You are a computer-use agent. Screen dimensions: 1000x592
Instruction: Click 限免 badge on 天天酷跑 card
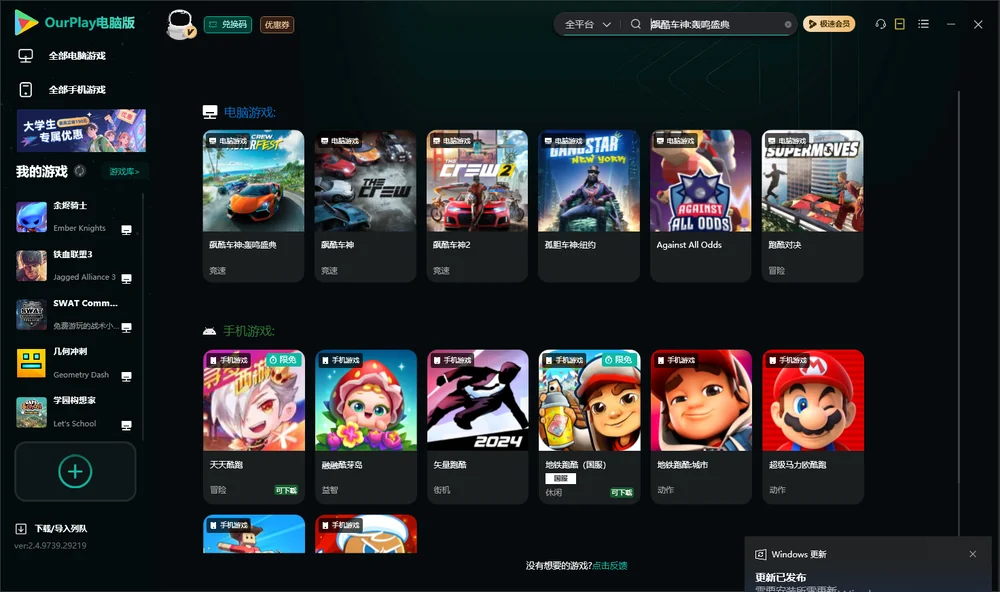(283, 360)
